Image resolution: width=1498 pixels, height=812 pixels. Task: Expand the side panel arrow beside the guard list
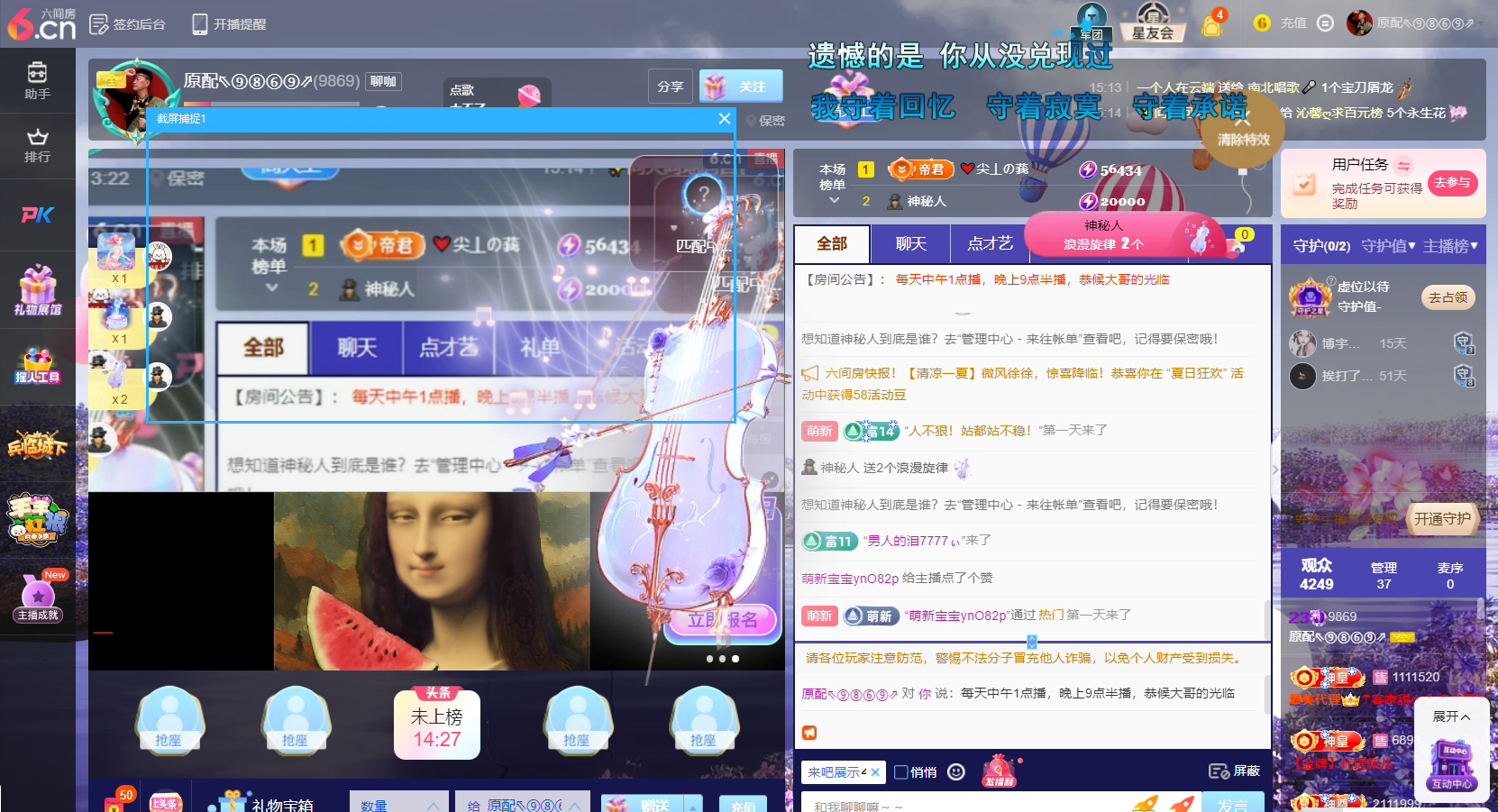[1274, 469]
